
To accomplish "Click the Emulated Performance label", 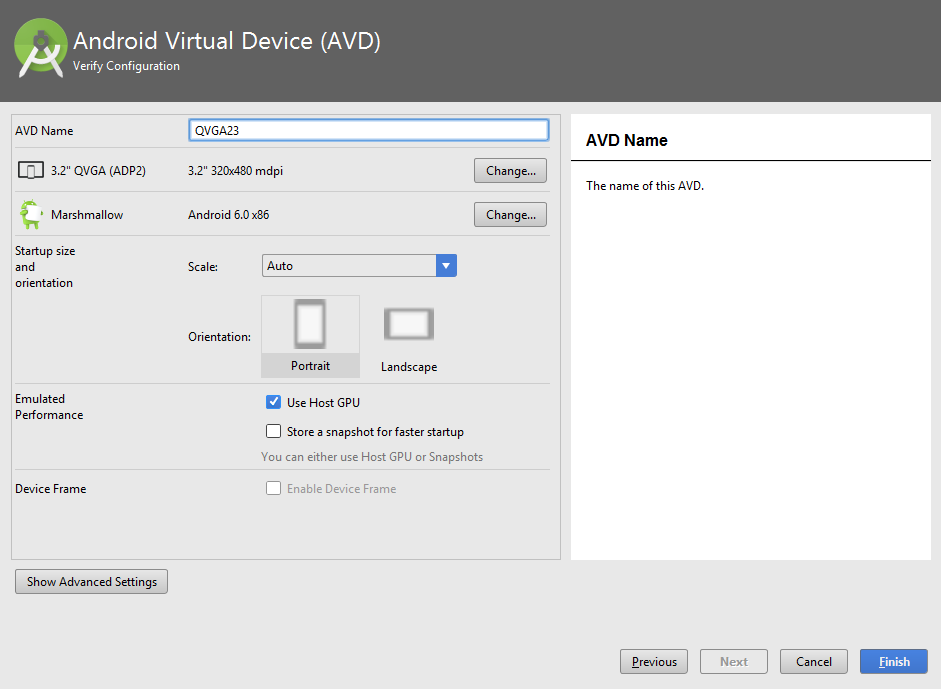I will [49, 406].
